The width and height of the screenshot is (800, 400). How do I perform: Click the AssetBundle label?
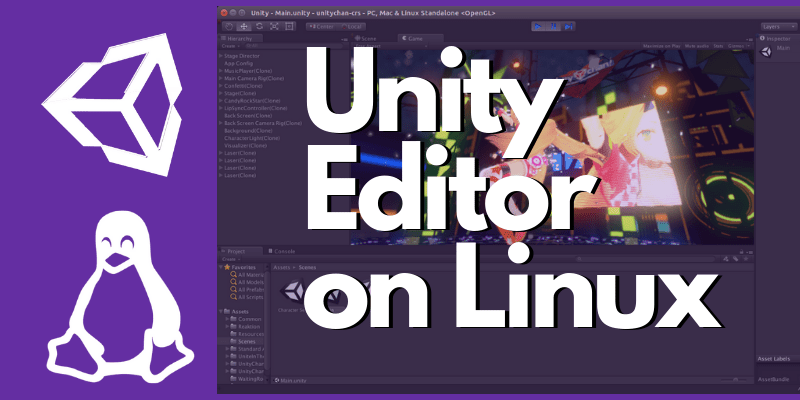point(771,380)
